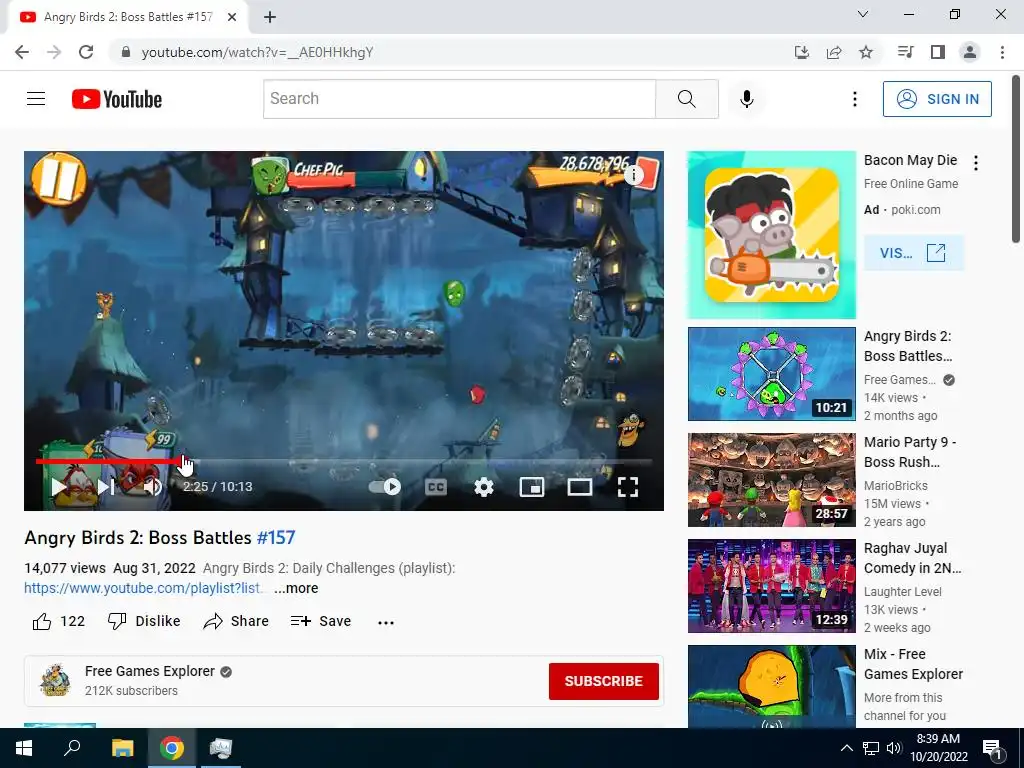The height and width of the screenshot is (768, 1024).
Task: Close the Angry Birds 2 tab
Action: (232, 18)
